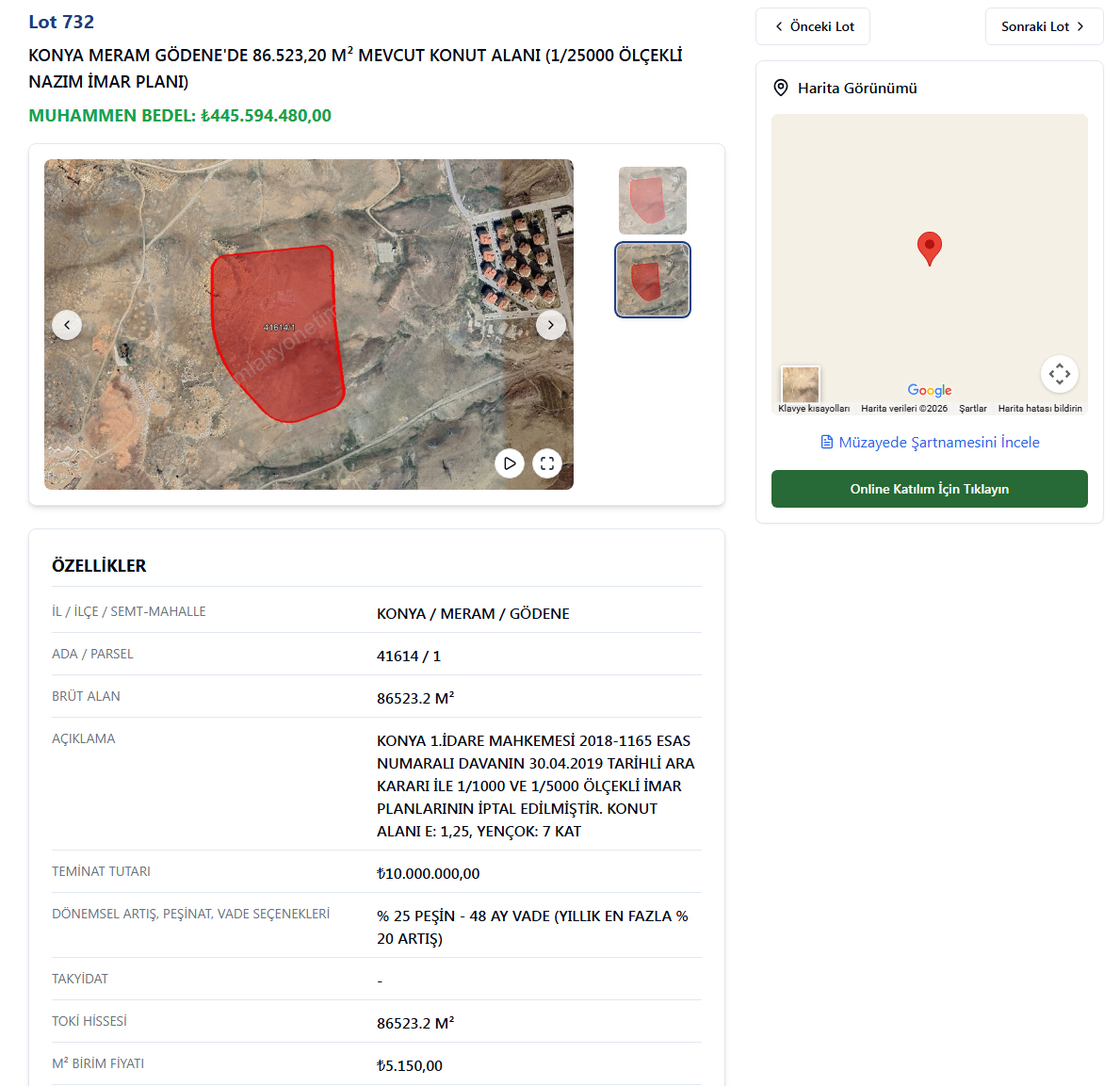Select the second highlighted parcel thumbnail
Image resolution: width=1120 pixels, height=1086 pixels.
point(653,280)
